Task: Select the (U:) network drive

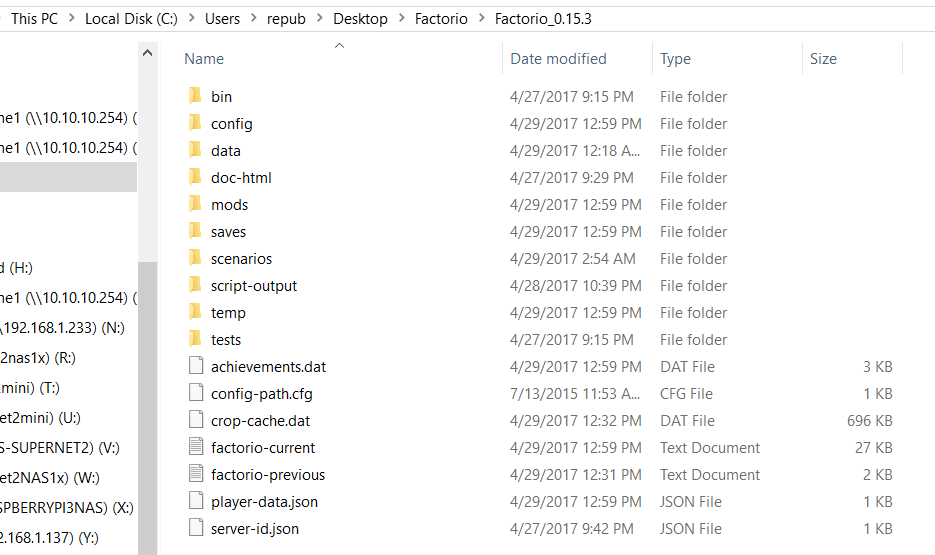Action: [x=41, y=418]
